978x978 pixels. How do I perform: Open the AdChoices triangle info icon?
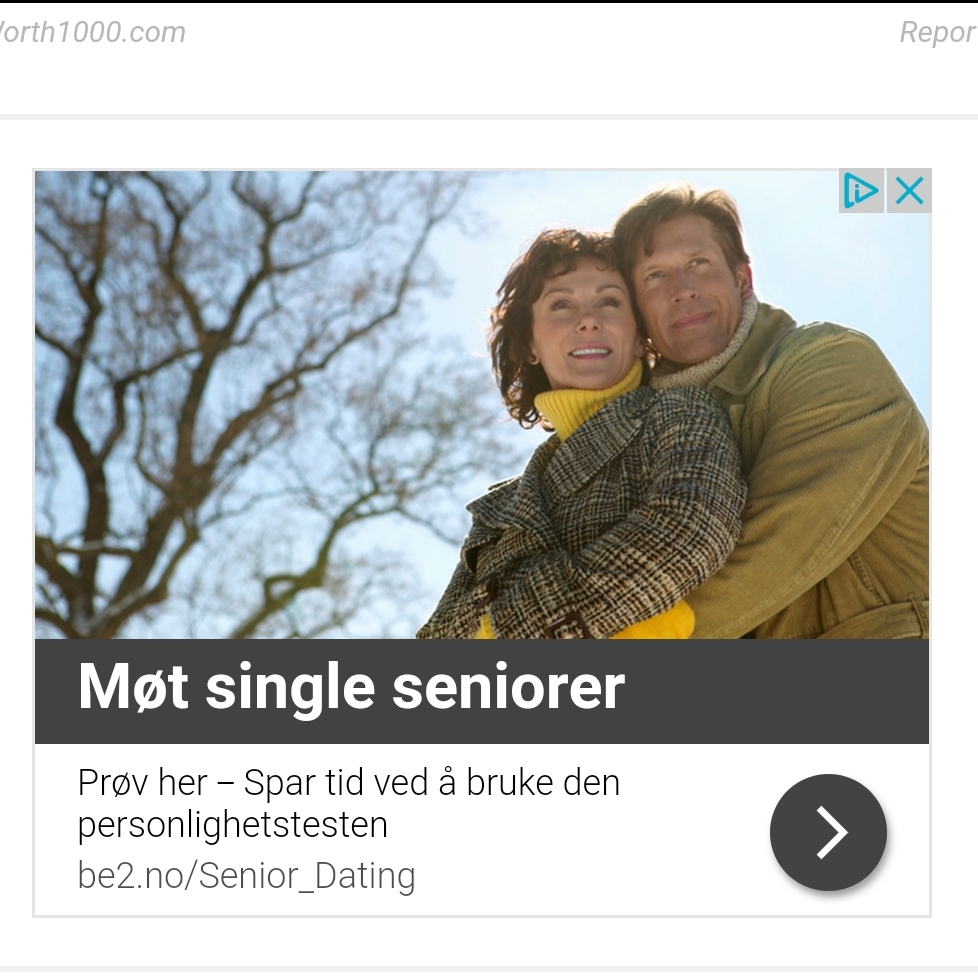point(861,190)
